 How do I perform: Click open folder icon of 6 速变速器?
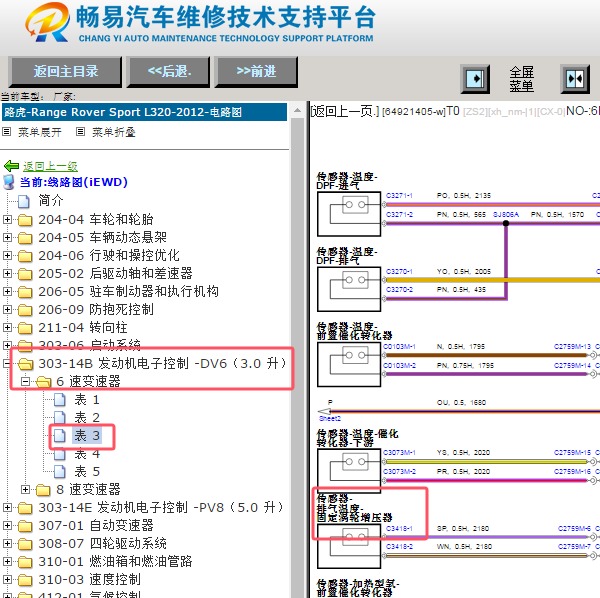click(44, 382)
